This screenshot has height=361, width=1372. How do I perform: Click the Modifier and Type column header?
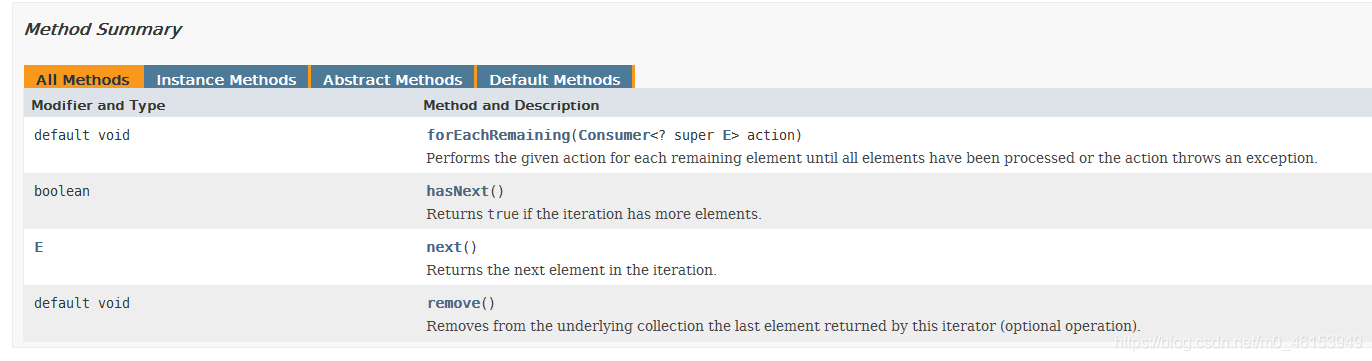(99, 105)
